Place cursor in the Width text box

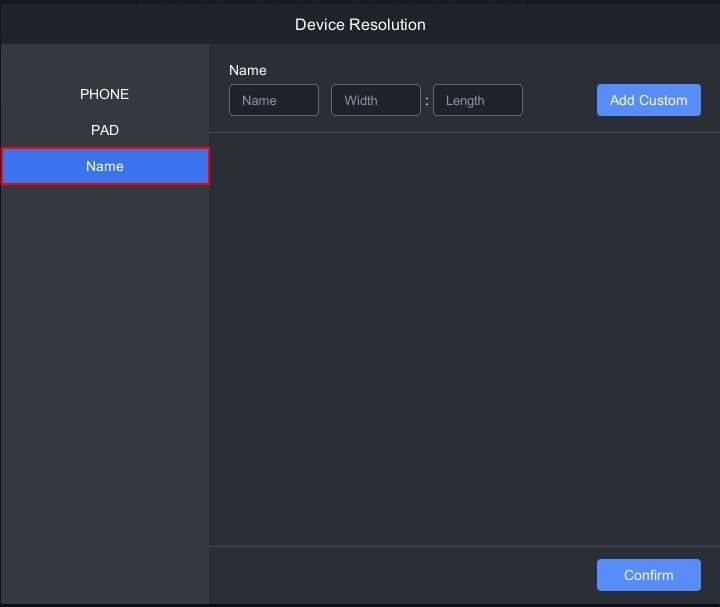375,100
